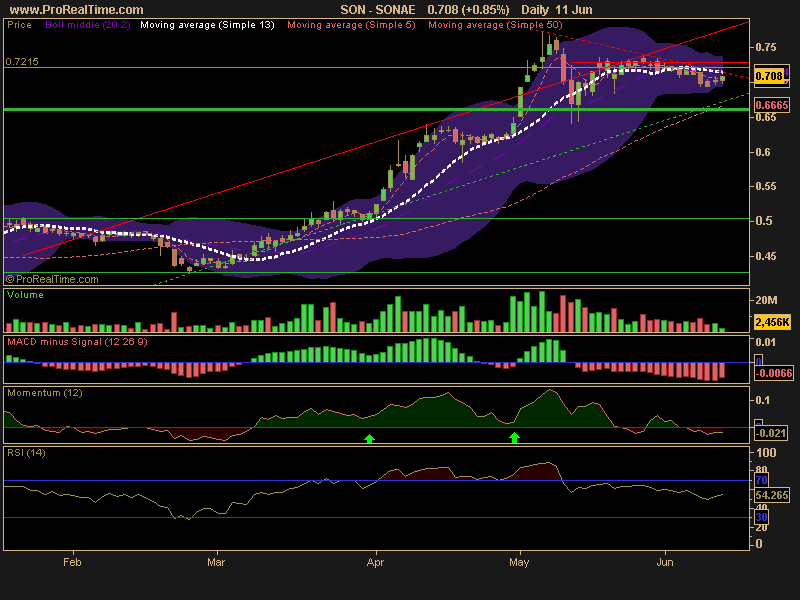The height and width of the screenshot is (600, 800).
Task: Select the Volume panel title
Action: click(25, 296)
